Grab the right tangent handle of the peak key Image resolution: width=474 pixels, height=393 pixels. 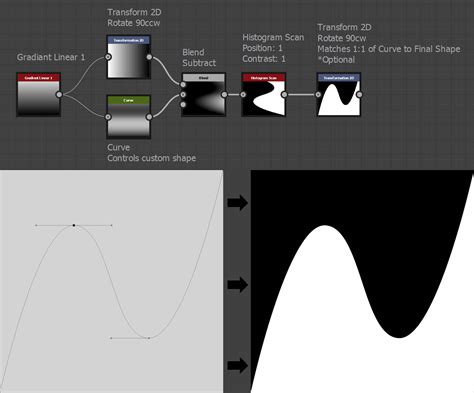coord(112,226)
